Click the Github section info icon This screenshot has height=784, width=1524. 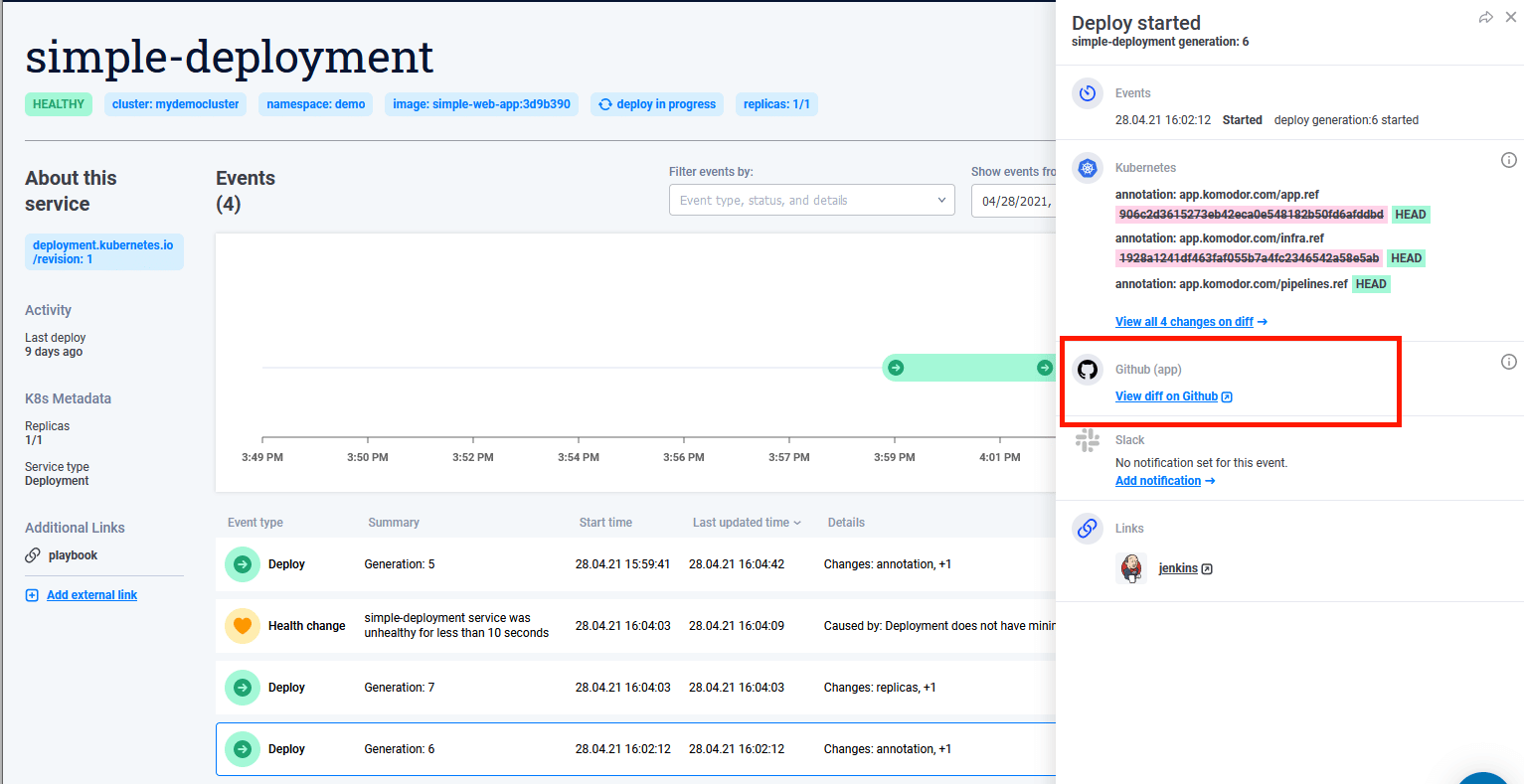click(1508, 362)
